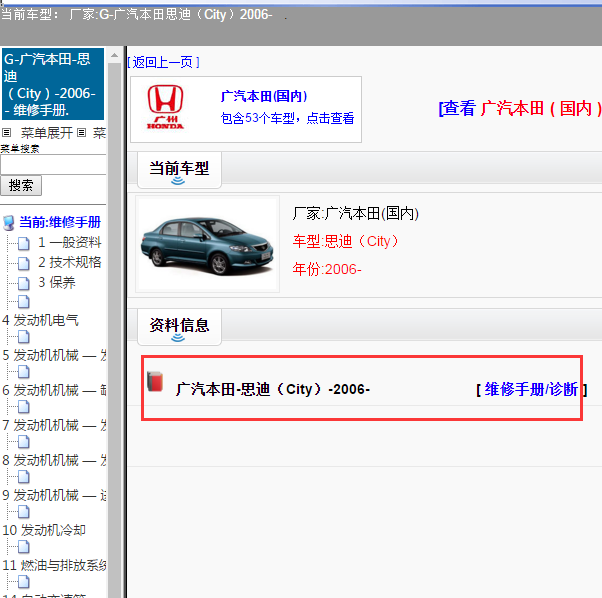This screenshot has height=598, width=602.
Task: Open the red book manual icon
Action: pyautogui.click(x=155, y=382)
